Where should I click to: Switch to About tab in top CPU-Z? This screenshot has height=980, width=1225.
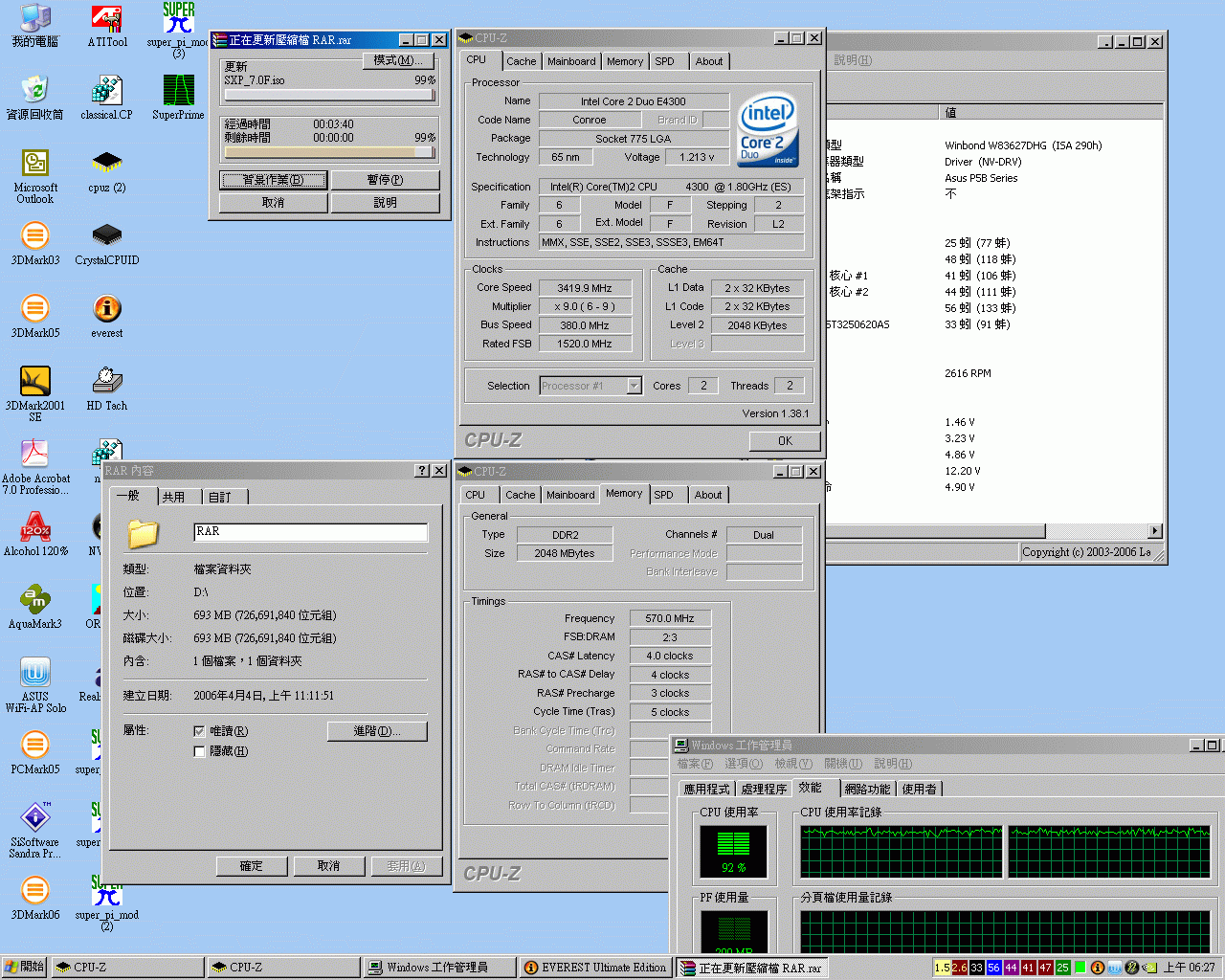[709, 61]
